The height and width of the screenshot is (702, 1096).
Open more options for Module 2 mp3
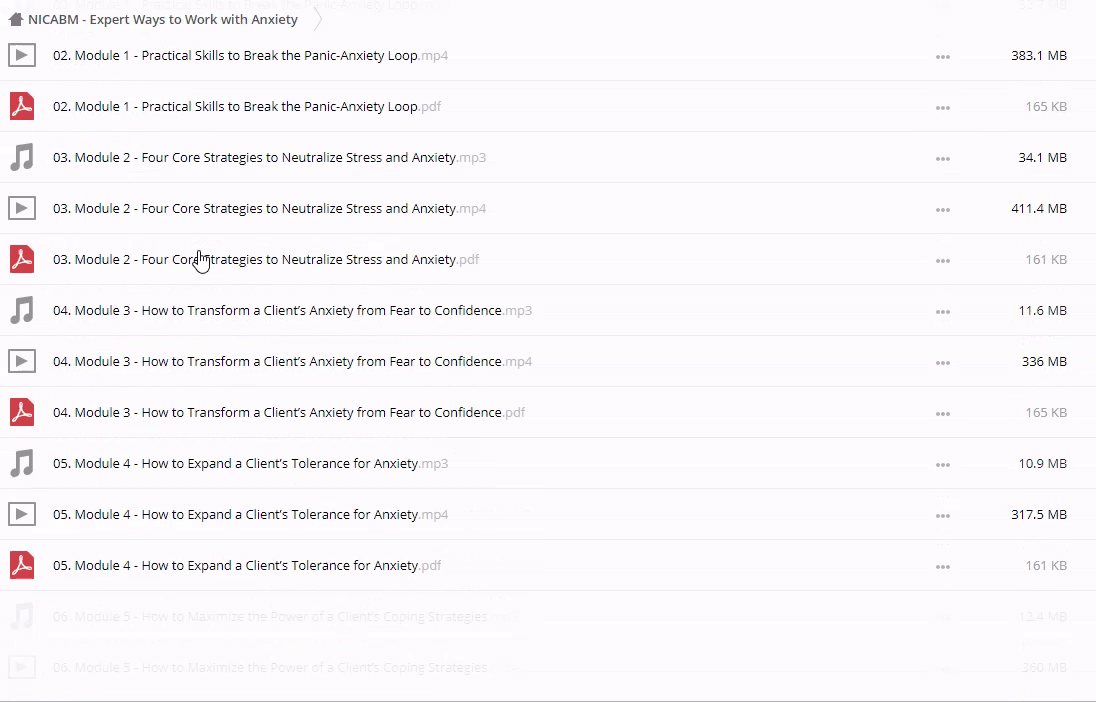942,159
